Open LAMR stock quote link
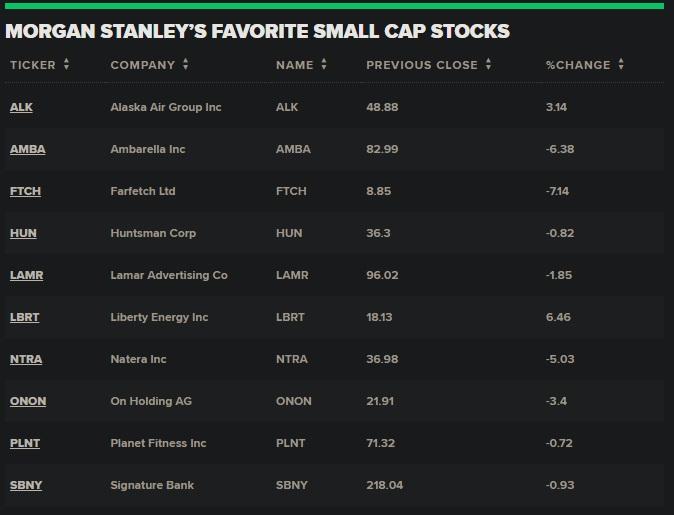This screenshot has height=515, width=674. pyautogui.click(x=26, y=275)
